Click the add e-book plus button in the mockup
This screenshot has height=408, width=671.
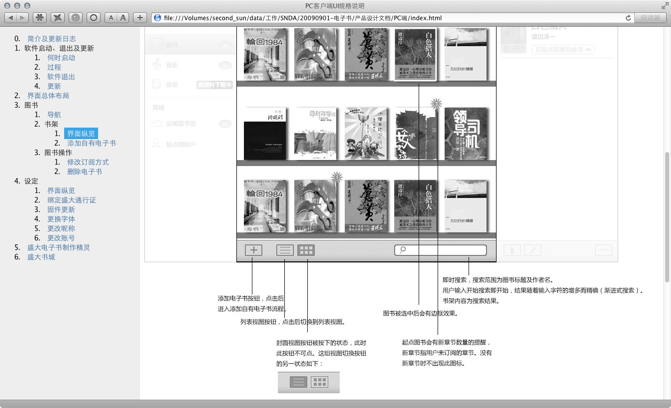tap(253, 250)
